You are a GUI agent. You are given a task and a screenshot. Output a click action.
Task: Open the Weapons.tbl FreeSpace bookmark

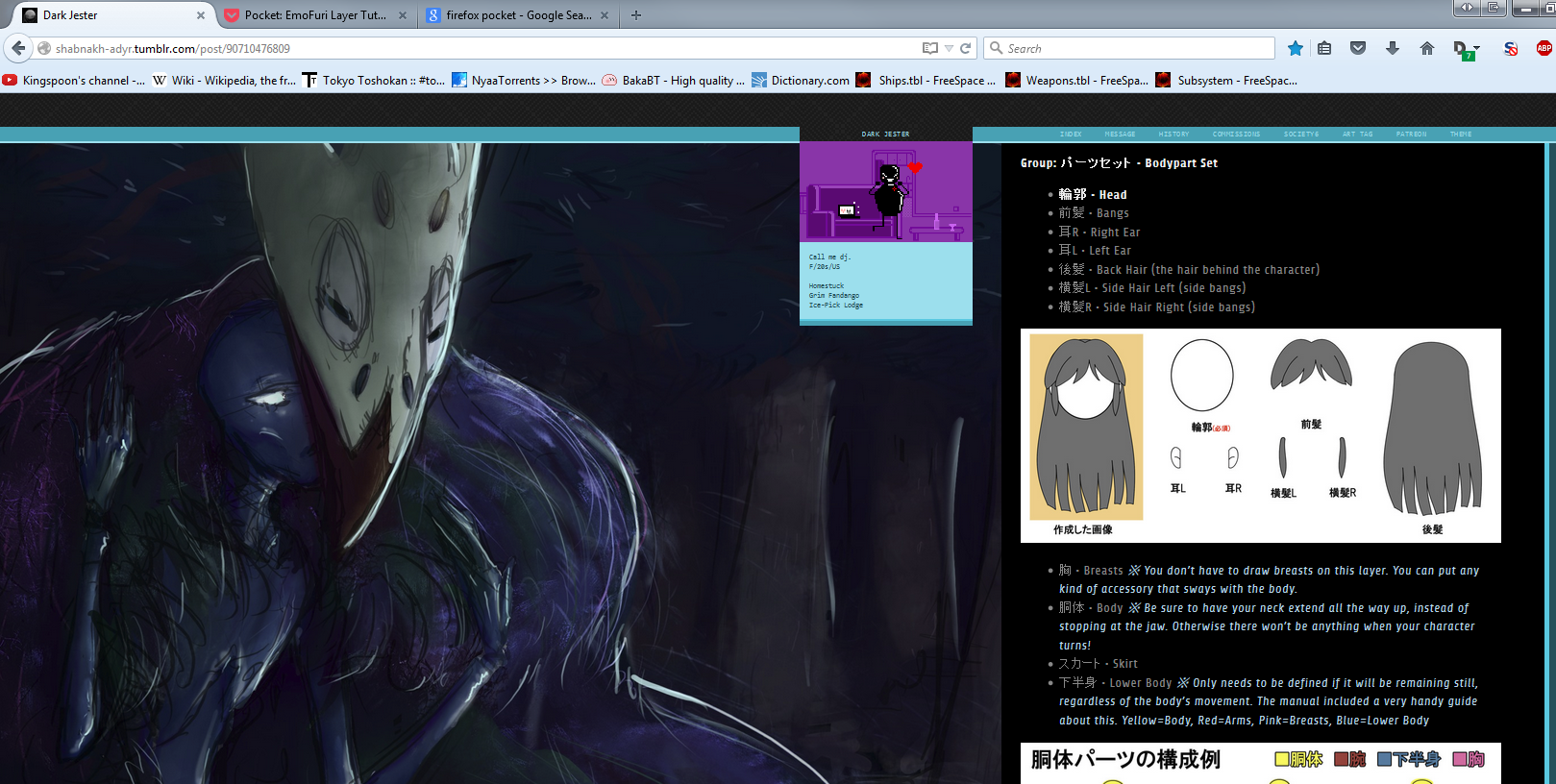pos(1076,81)
